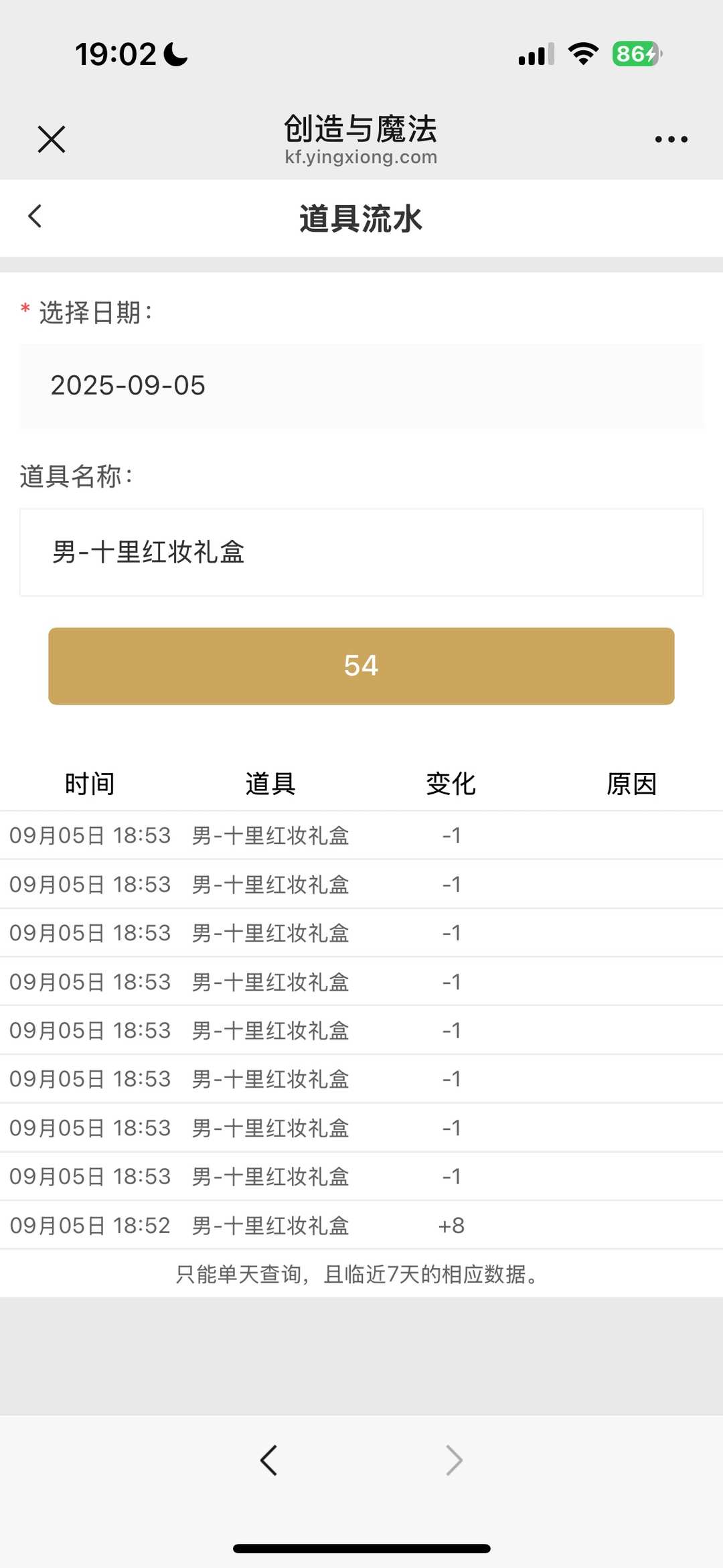This screenshot has height=1568, width=723.
Task: Tap the Wi-Fi icon in status bar
Action: click(x=583, y=54)
